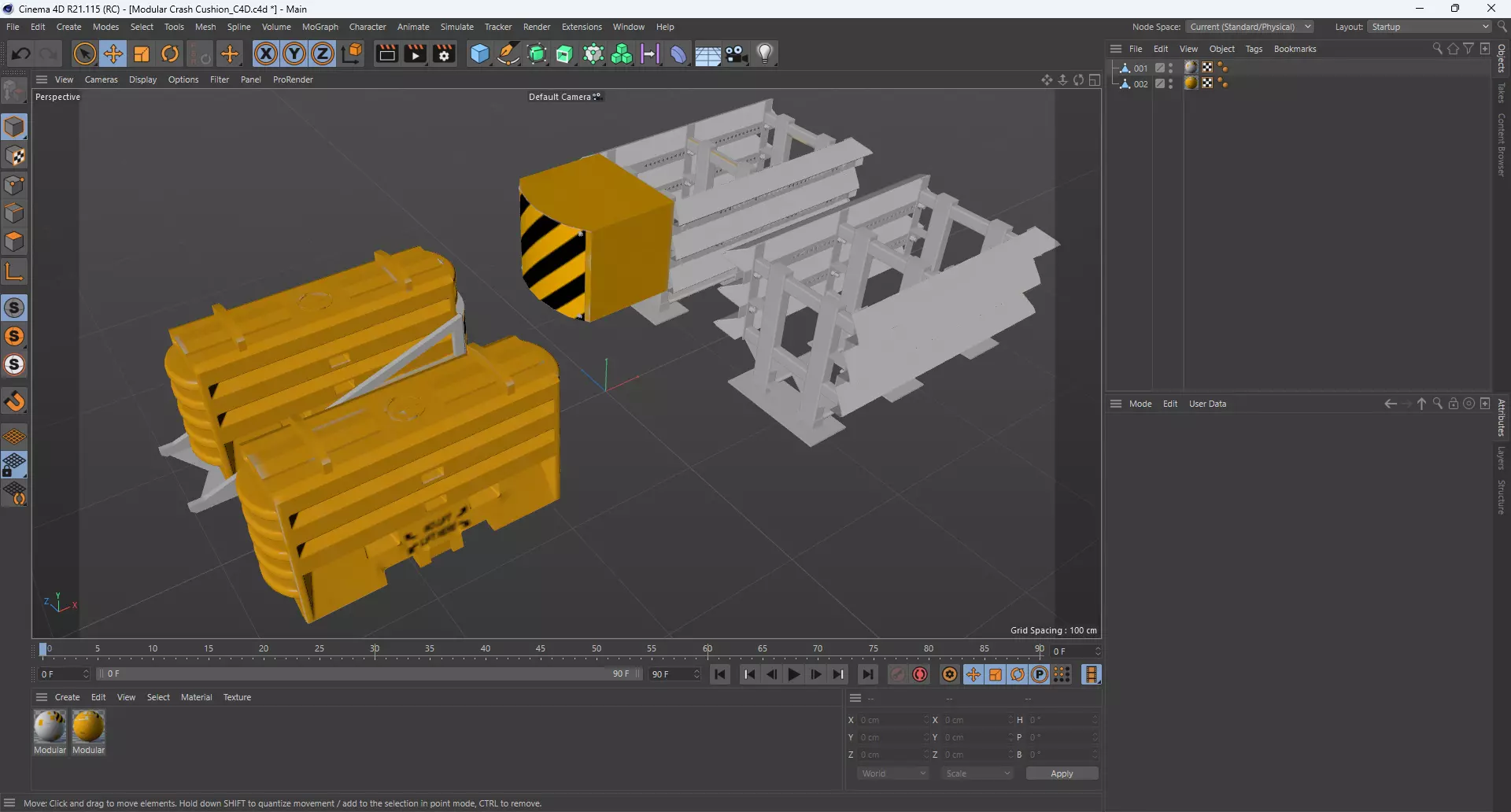
Task: Switch to Edges mode
Action: point(14,213)
